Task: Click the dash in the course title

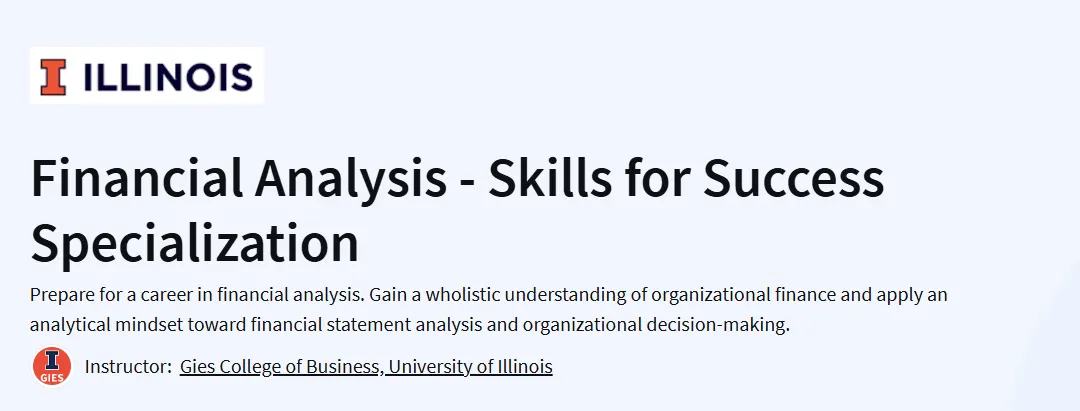Action: click(x=468, y=182)
